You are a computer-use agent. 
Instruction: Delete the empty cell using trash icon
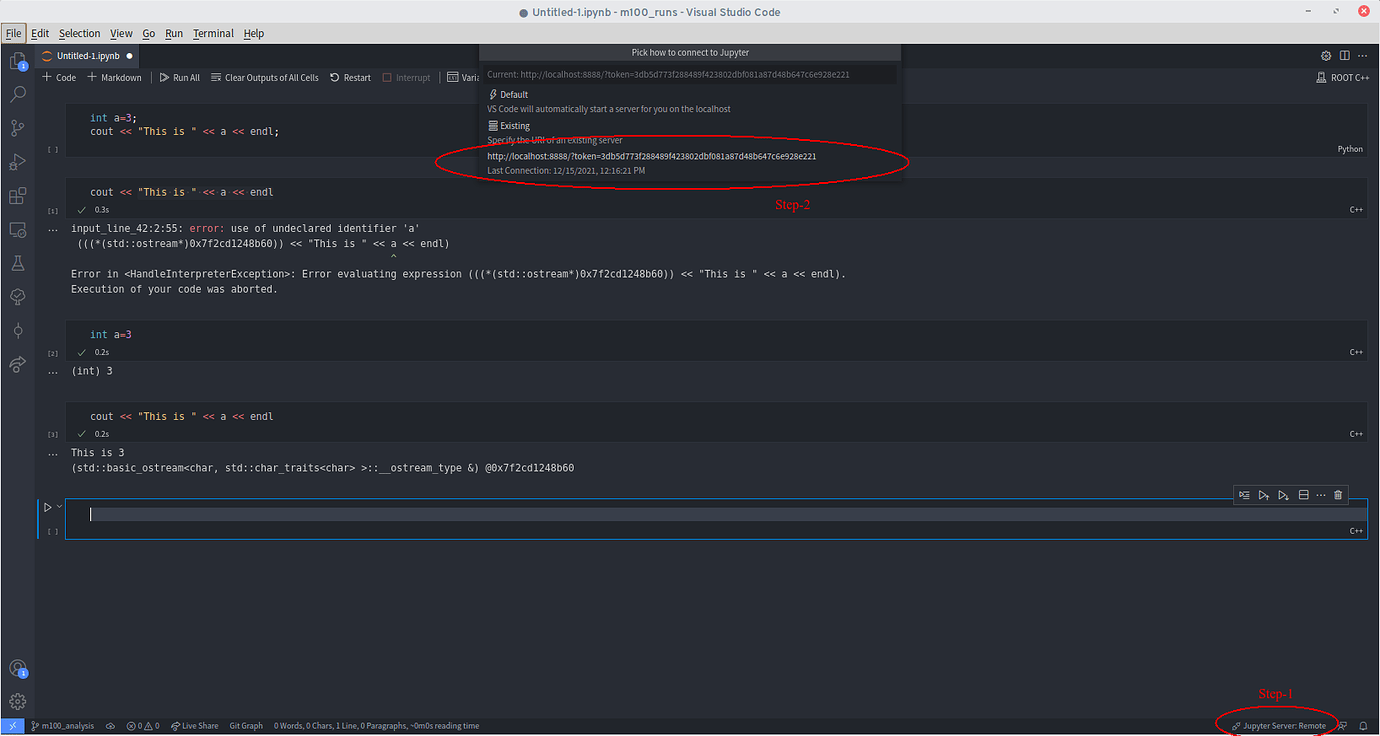tap(1338, 494)
